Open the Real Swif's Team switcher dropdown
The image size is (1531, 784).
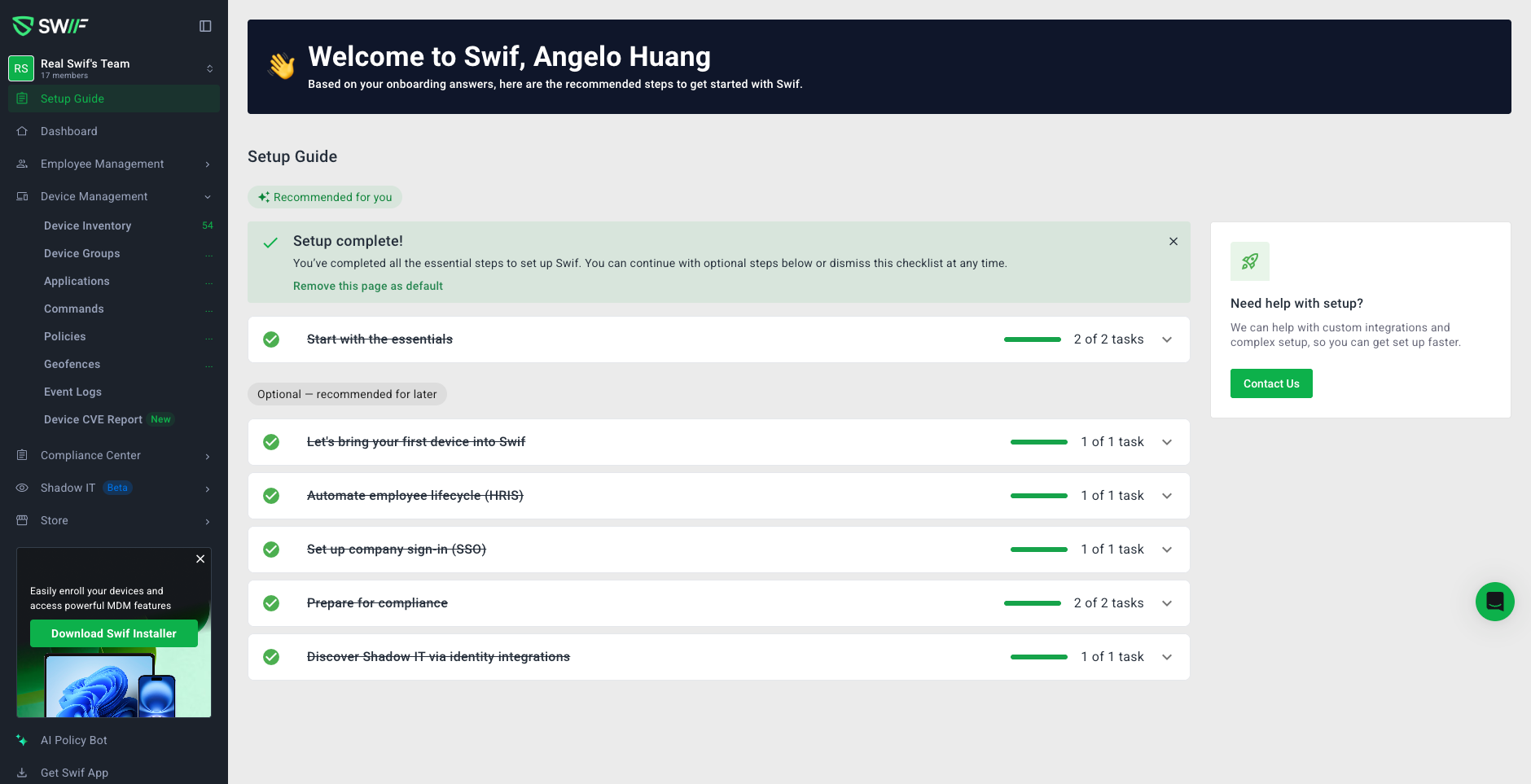(x=209, y=68)
